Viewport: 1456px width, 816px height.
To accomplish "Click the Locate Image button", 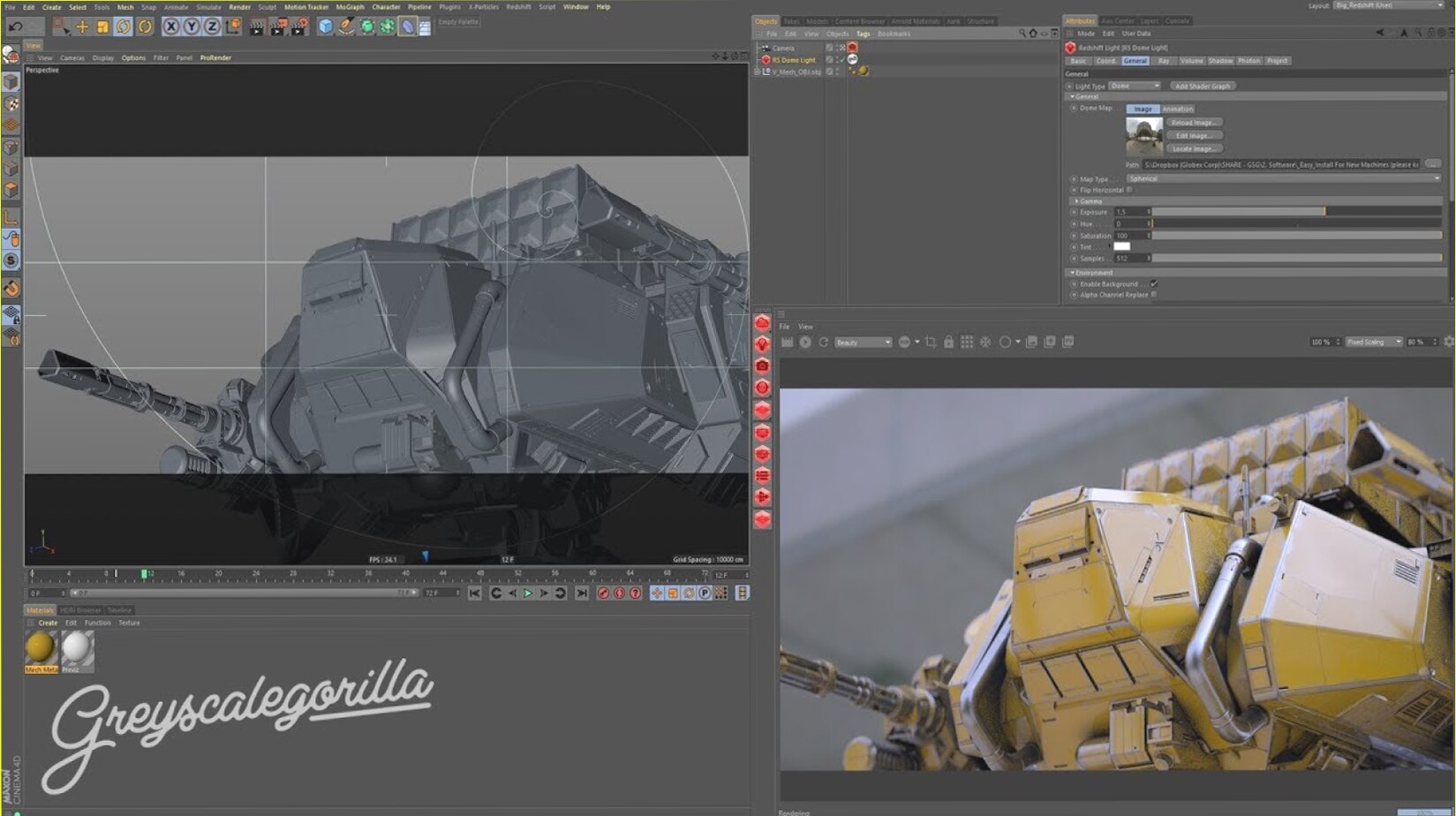I will pos(1195,148).
